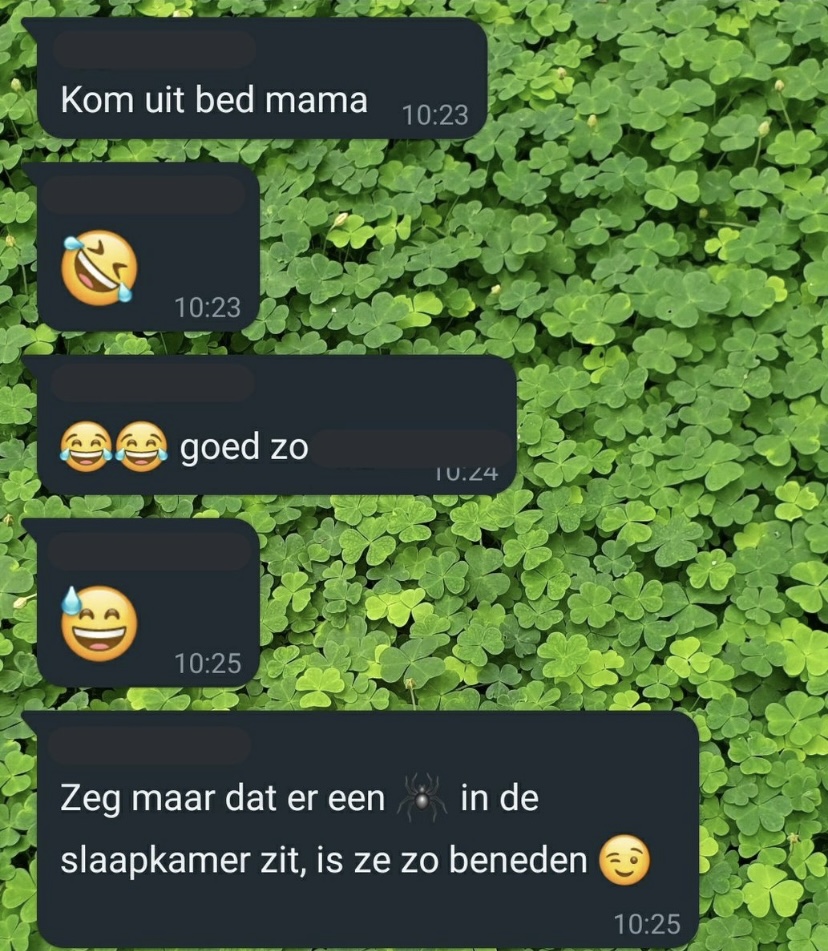Select the 'goed zo' message bubble

[277, 425]
